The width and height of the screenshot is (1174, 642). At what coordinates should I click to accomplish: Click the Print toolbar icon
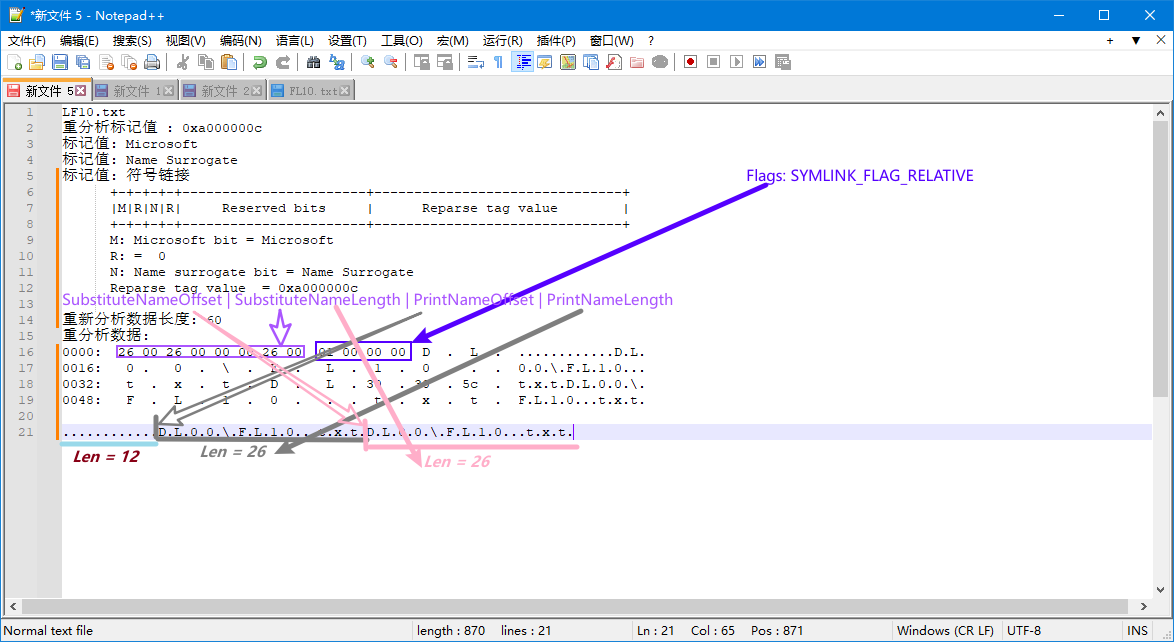(152, 62)
